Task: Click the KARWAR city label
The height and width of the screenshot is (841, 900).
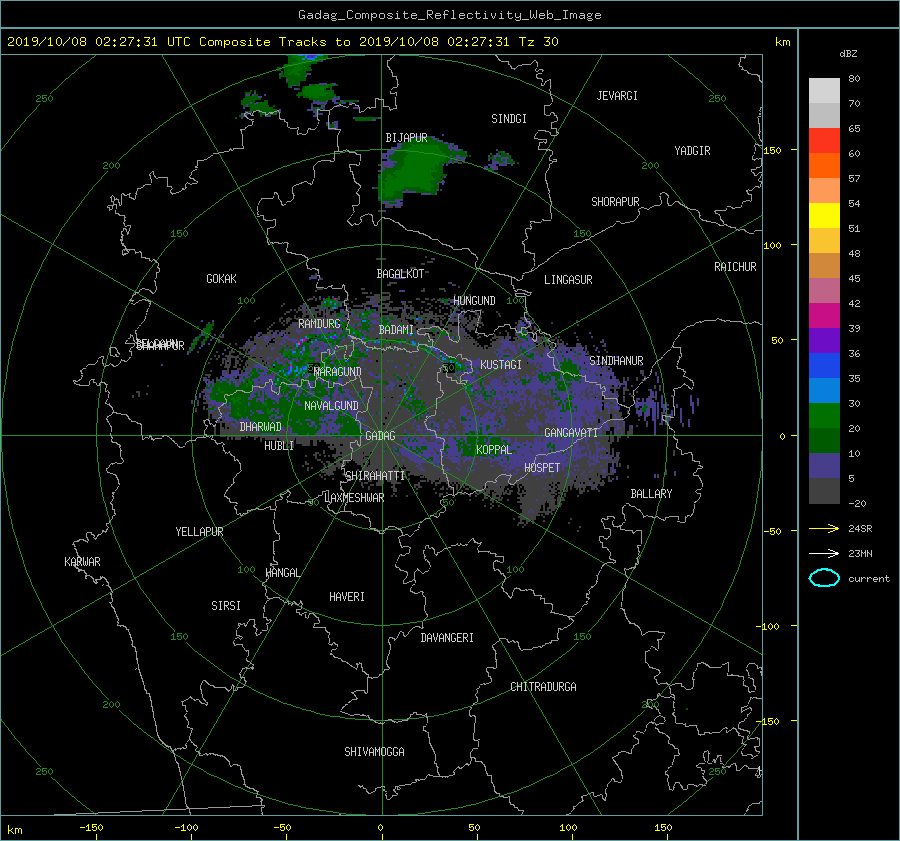Action: (x=82, y=561)
